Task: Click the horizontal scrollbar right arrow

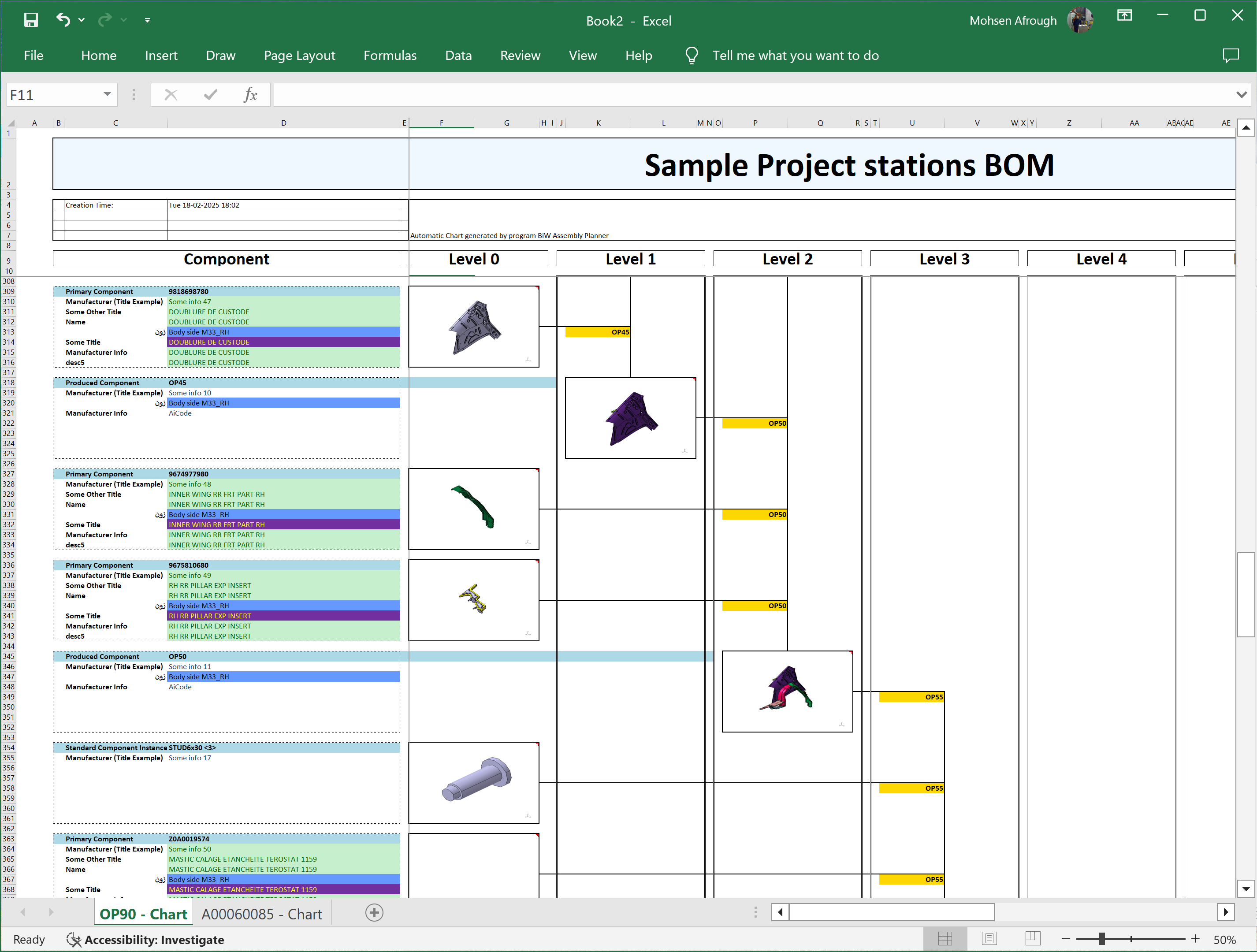Action: (x=1226, y=912)
